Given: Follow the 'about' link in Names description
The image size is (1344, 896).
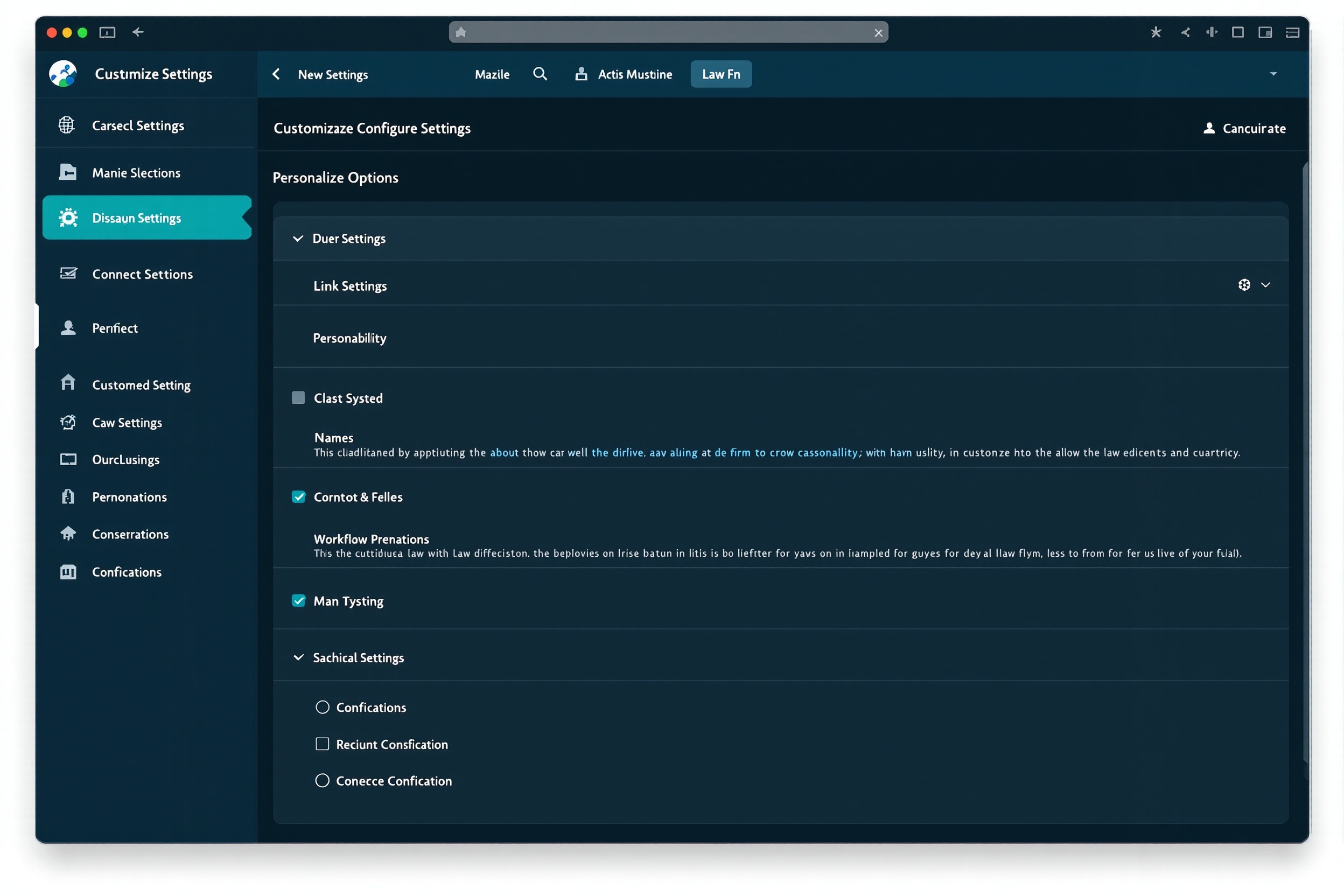Looking at the screenshot, I should [x=504, y=452].
